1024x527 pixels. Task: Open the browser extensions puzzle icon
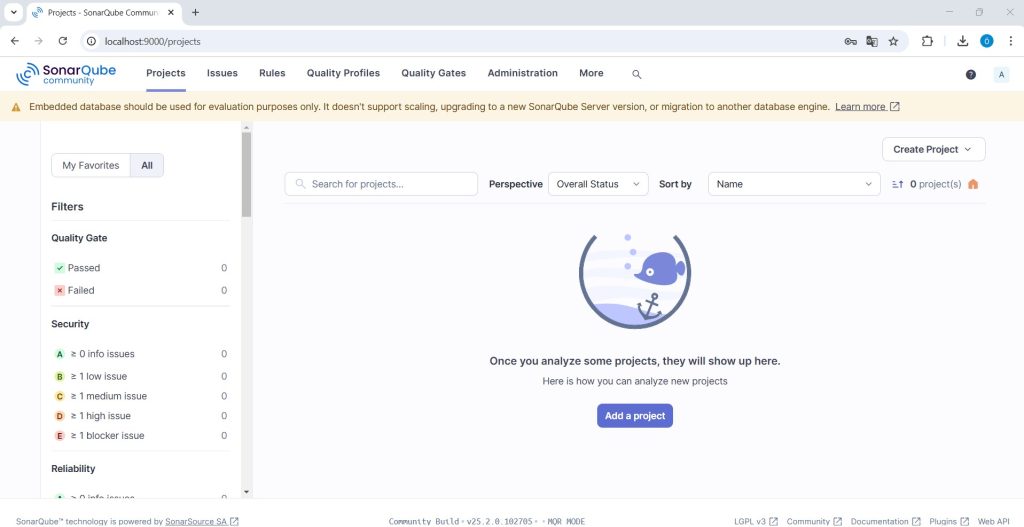pyautogui.click(x=927, y=41)
